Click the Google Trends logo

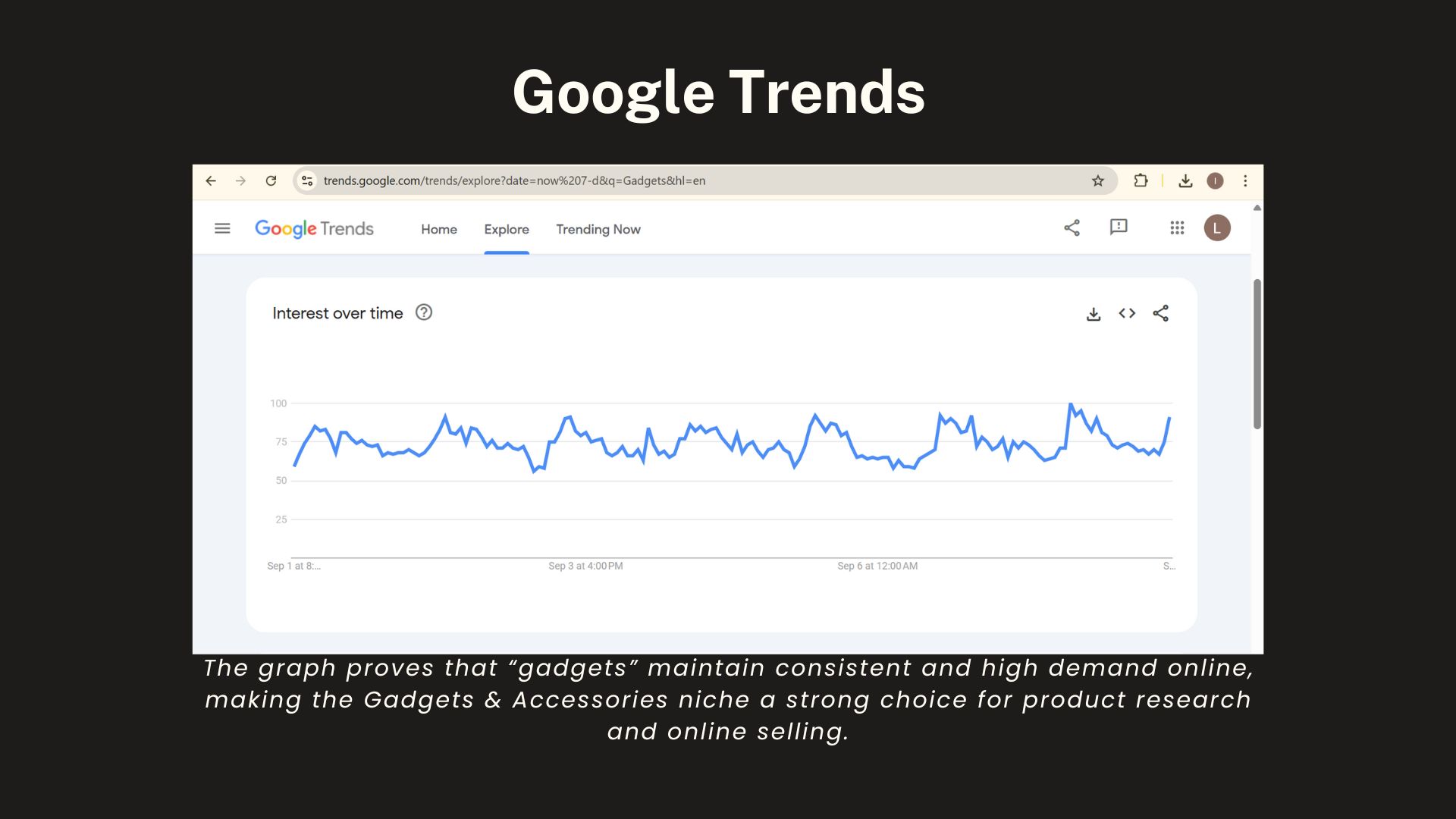314,228
